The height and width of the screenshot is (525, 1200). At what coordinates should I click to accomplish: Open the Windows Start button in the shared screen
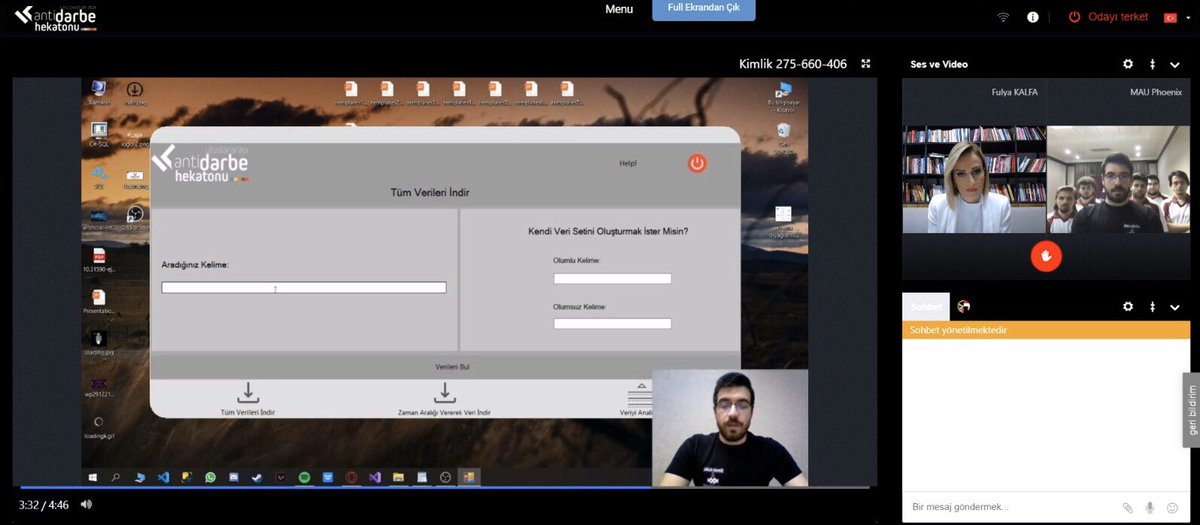93,478
